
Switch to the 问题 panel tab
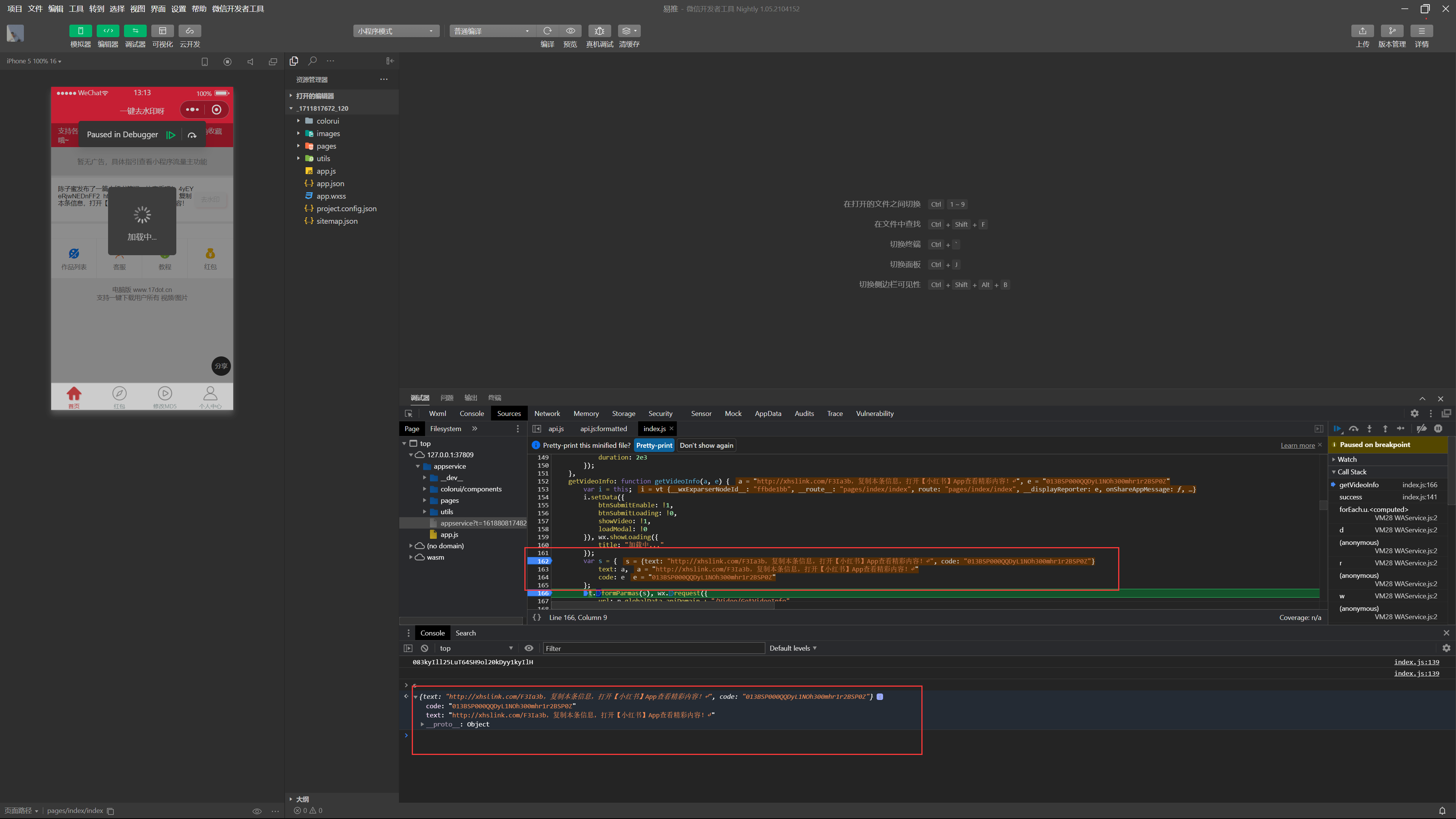point(447,398)
